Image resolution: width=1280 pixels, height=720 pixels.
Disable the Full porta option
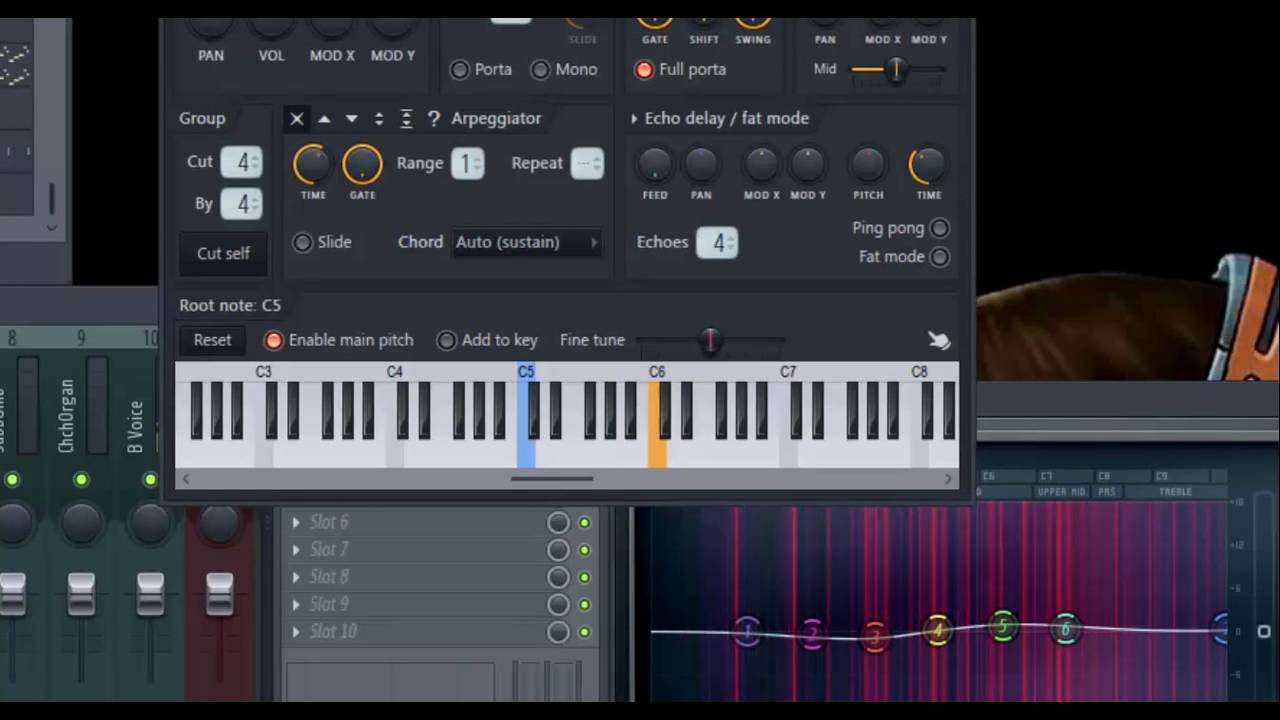click(x=644, y=70)
